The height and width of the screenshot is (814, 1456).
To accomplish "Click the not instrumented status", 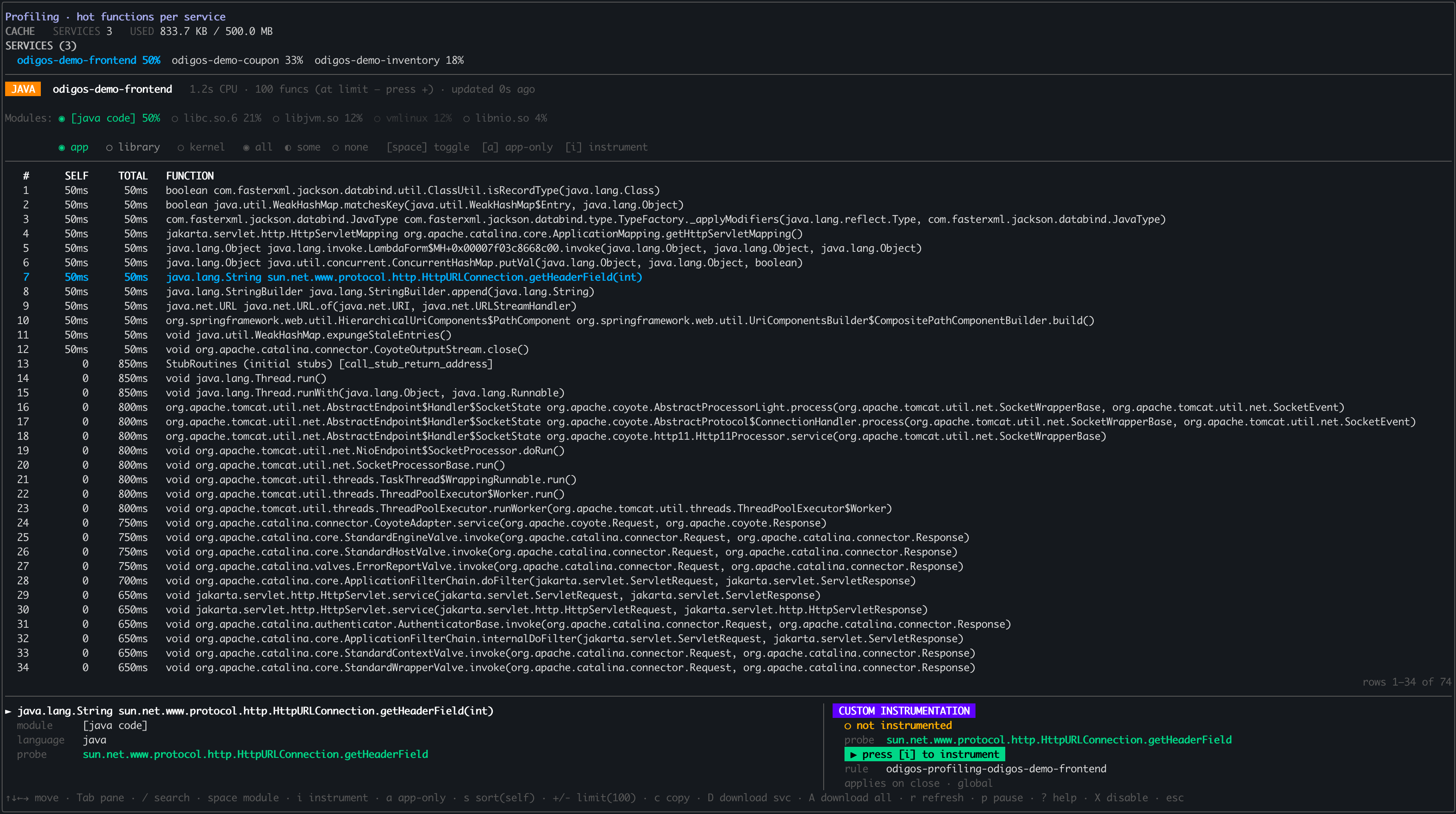I will coord(898,725).
